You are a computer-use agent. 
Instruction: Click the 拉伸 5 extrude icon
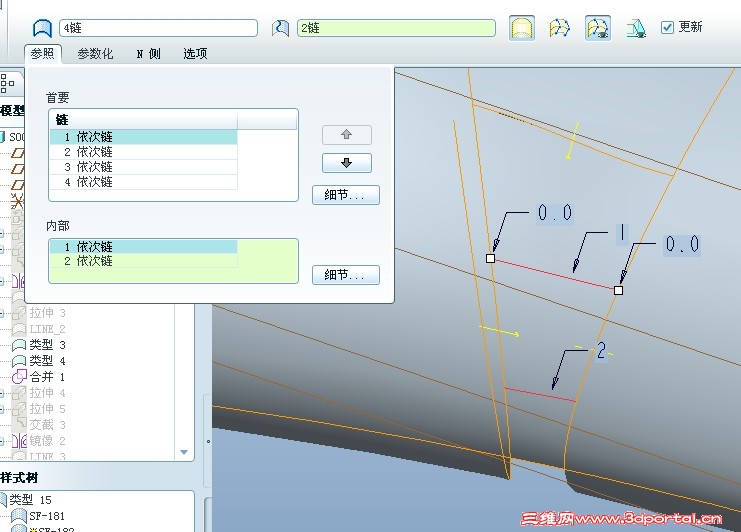click(x=19, y=409)
